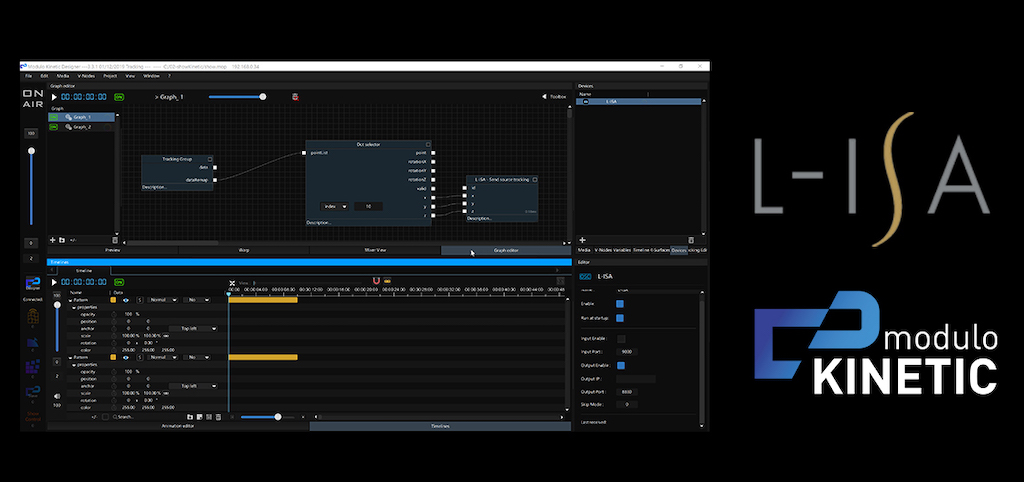Delete device with trash icon
This screenshot has width=1024, height=482.
click(x=692, y=240)
